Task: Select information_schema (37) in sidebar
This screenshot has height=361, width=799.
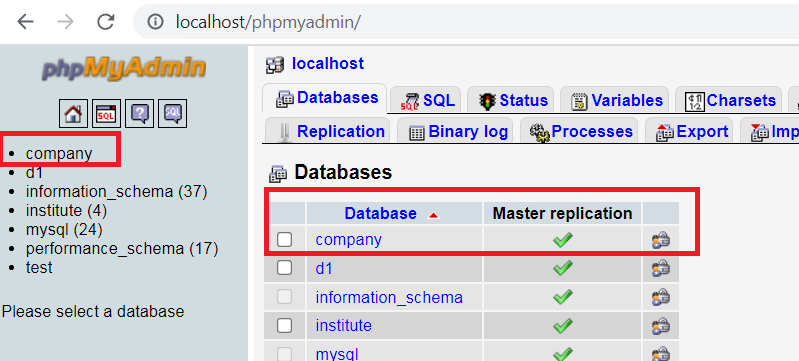Action: click(117, 192)
